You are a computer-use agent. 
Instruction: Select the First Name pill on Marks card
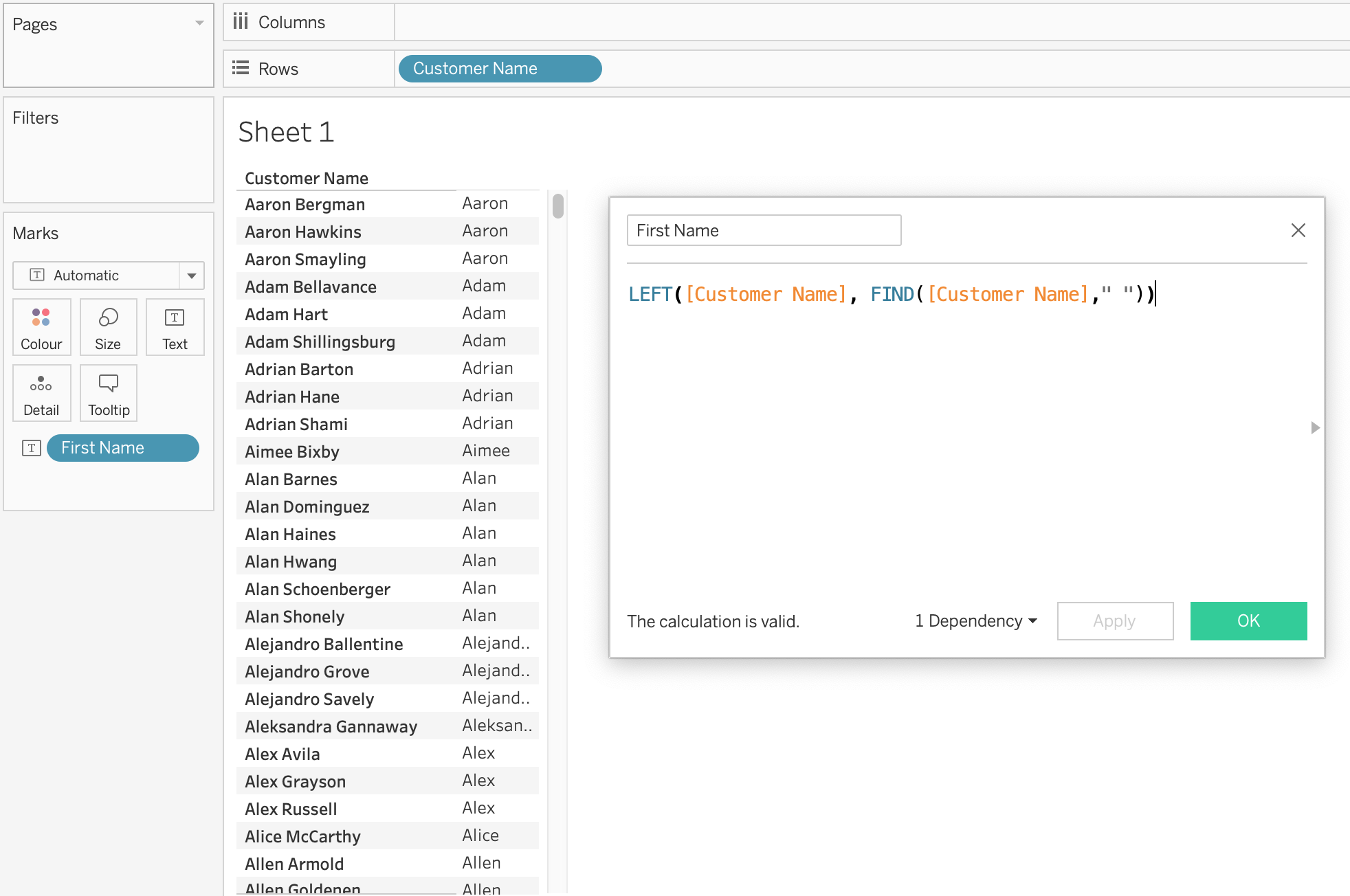click(122, 448)
